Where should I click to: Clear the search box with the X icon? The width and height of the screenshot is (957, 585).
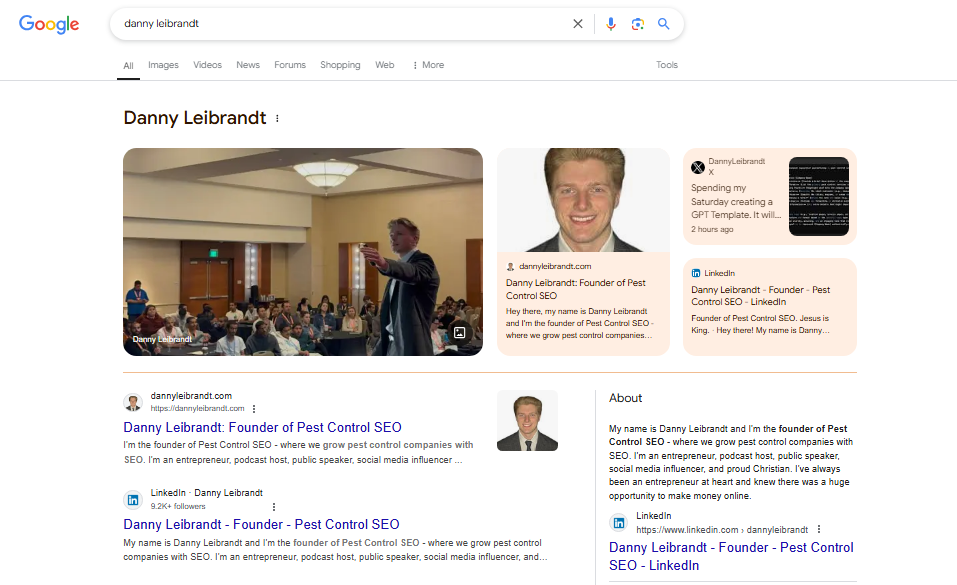pos(577,24)
